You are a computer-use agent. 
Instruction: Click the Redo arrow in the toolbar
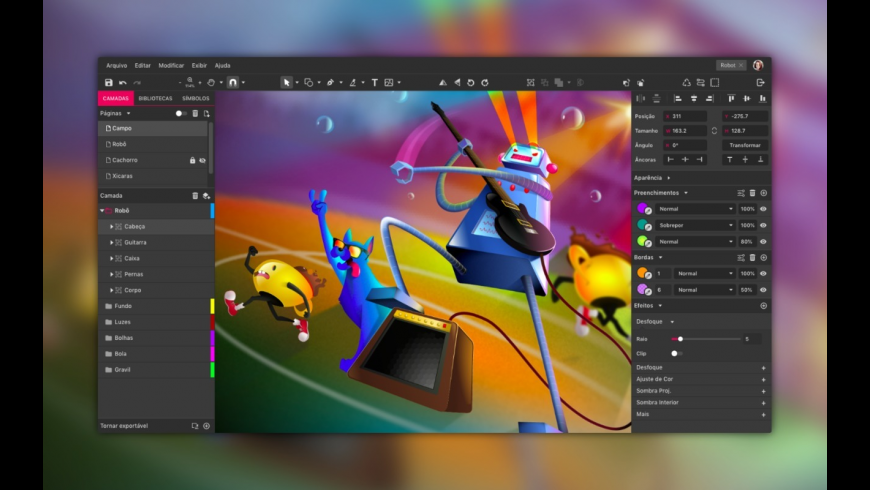[136, 83]
